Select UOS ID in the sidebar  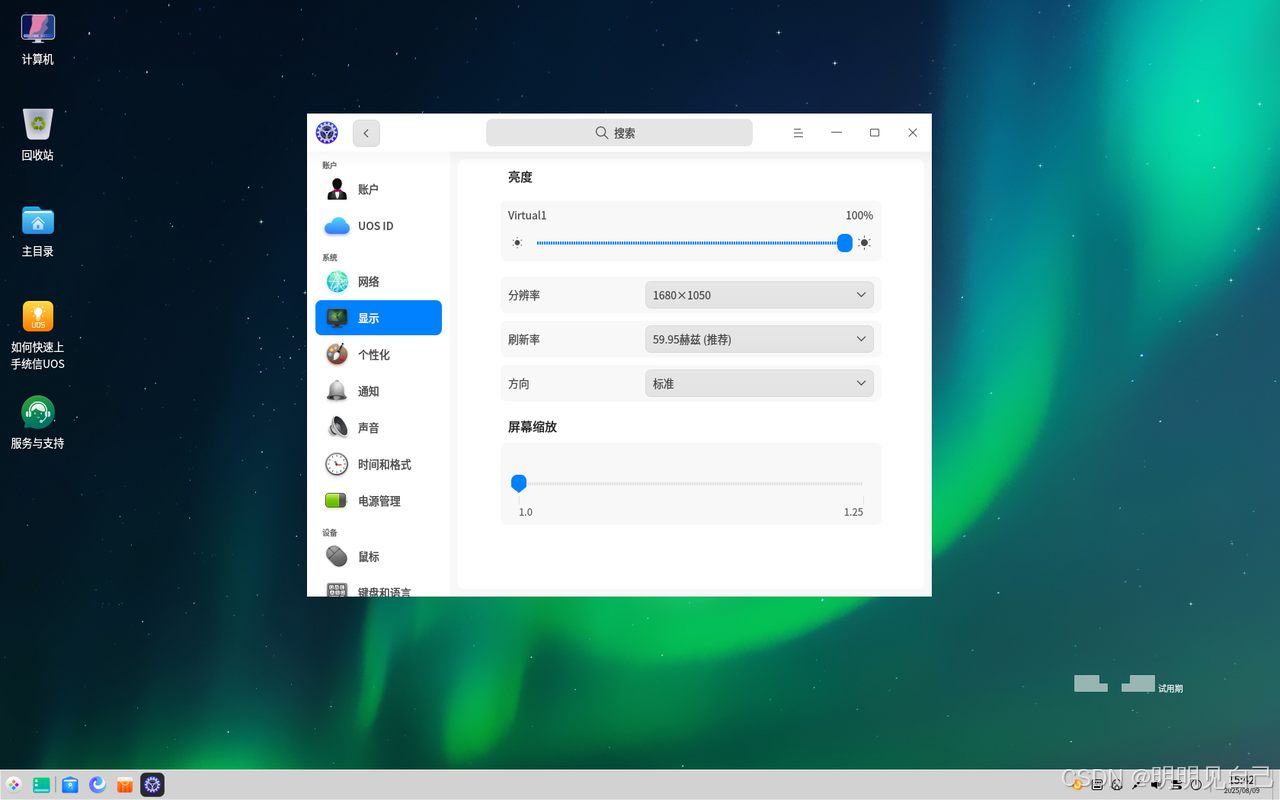[x=378, y=226]
